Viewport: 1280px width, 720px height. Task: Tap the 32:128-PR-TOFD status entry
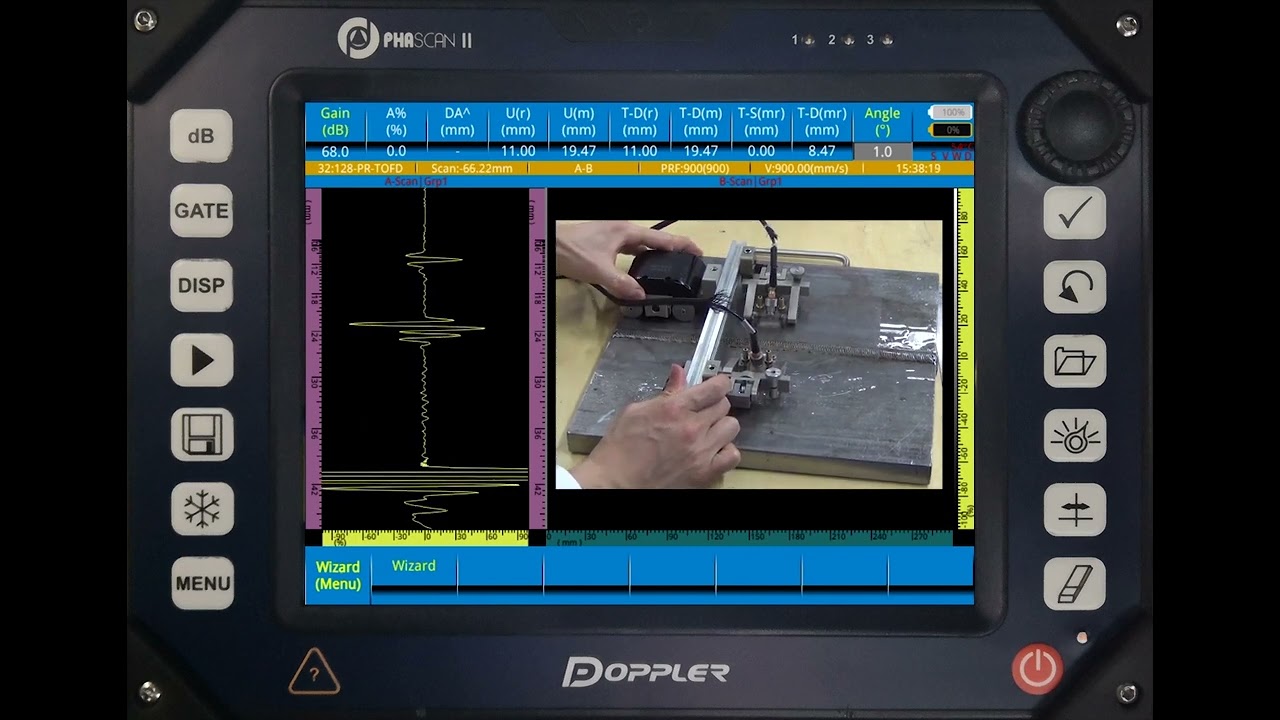point(360,169)
